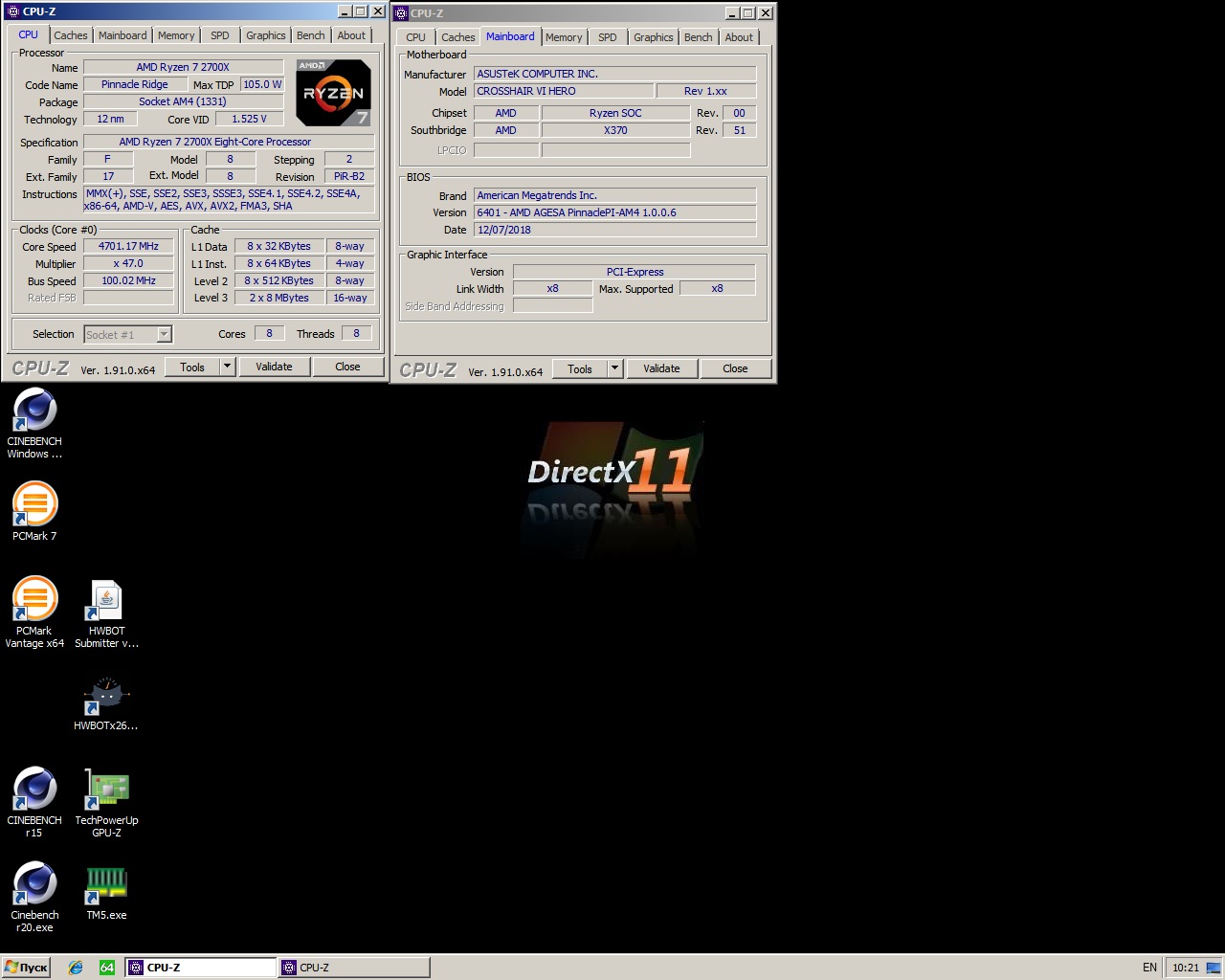This screenshot has width=1225, height=980.
Task: Click the Southbridge X370 field
Action: pos(615,130)
